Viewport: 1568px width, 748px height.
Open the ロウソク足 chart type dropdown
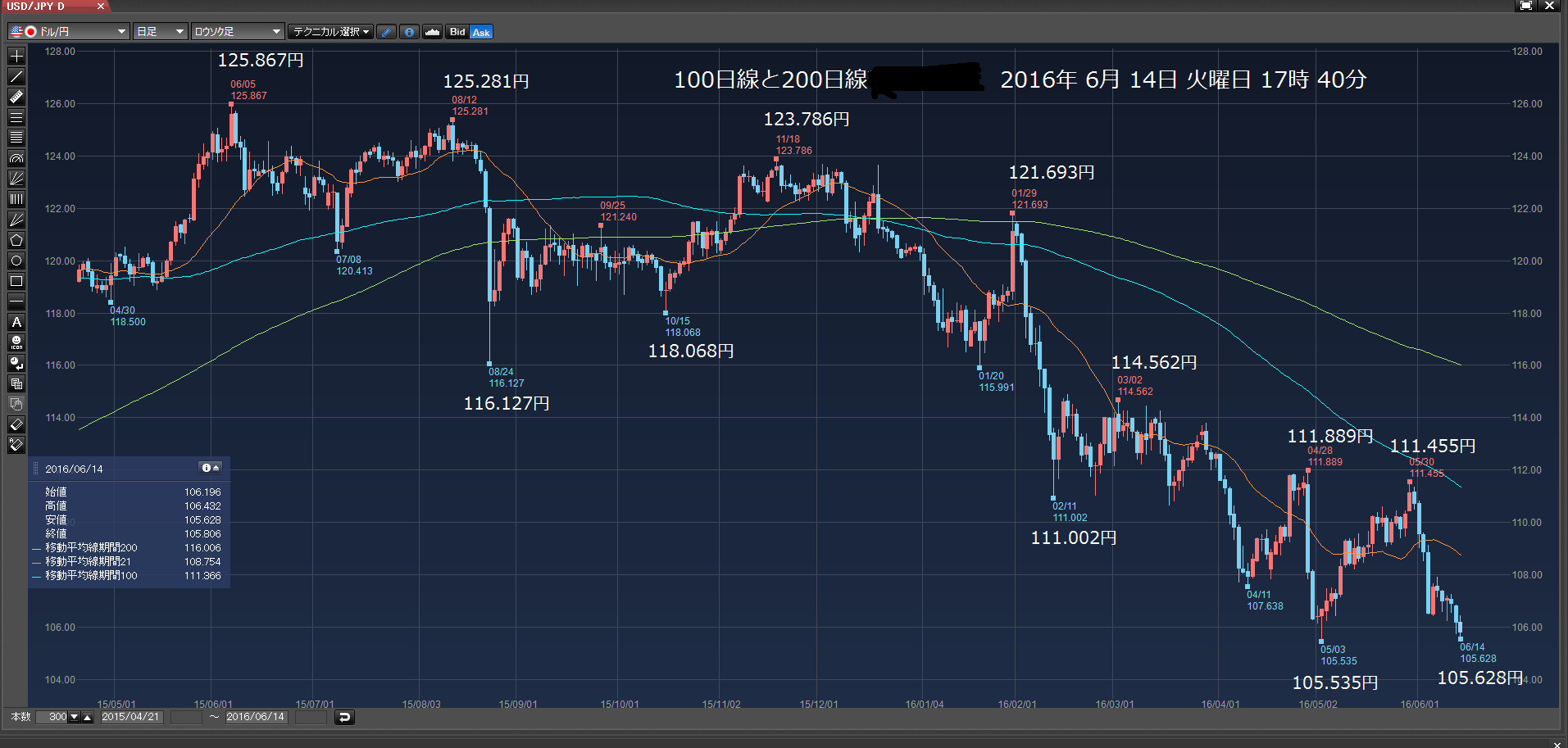click(239, 32)
